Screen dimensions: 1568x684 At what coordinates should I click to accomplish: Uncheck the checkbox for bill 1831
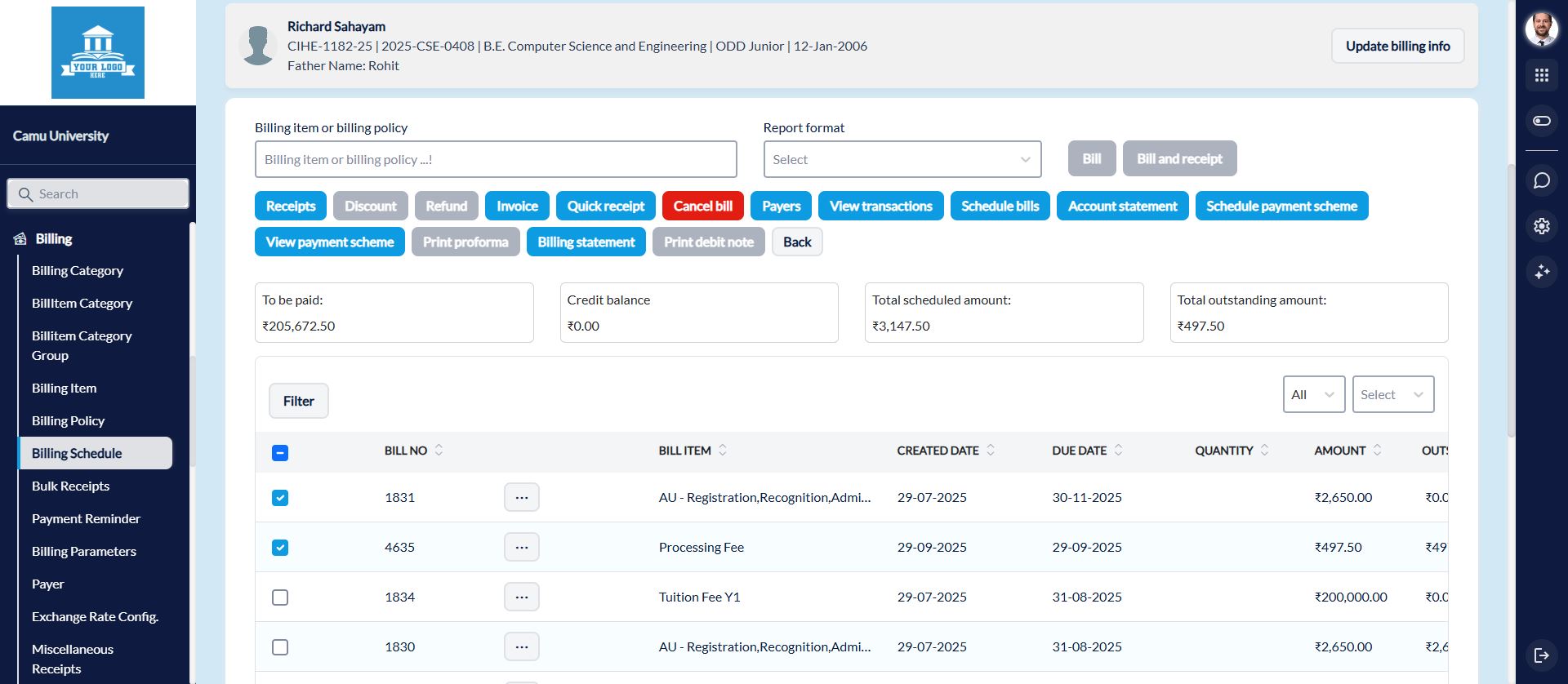(280, 498)
